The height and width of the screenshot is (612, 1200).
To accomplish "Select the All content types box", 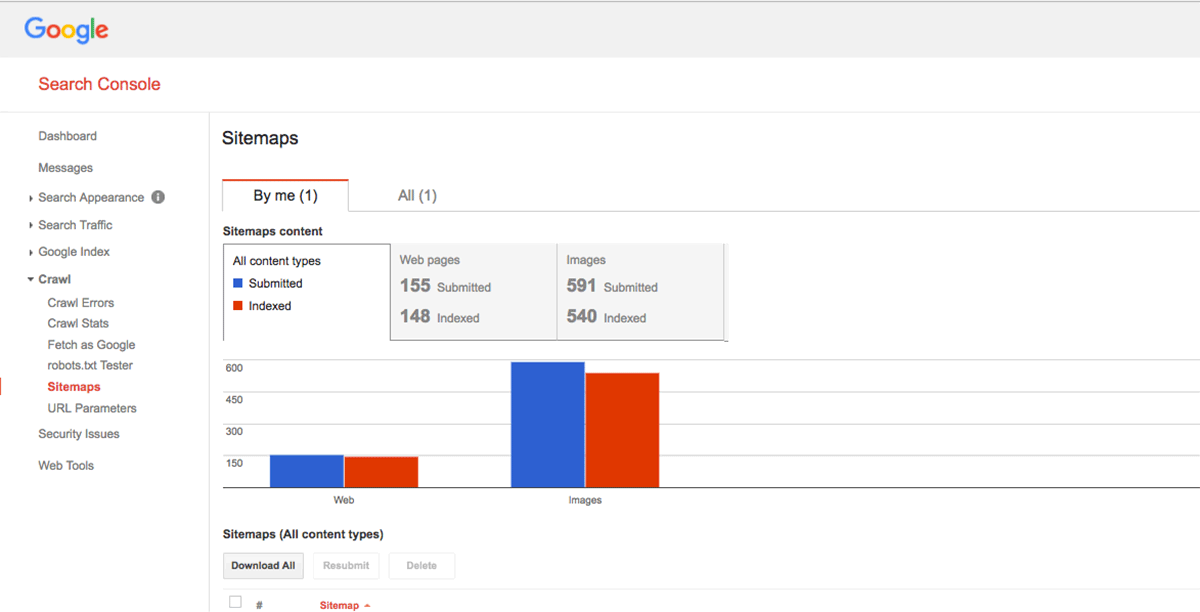I will [x=306, y=292].
